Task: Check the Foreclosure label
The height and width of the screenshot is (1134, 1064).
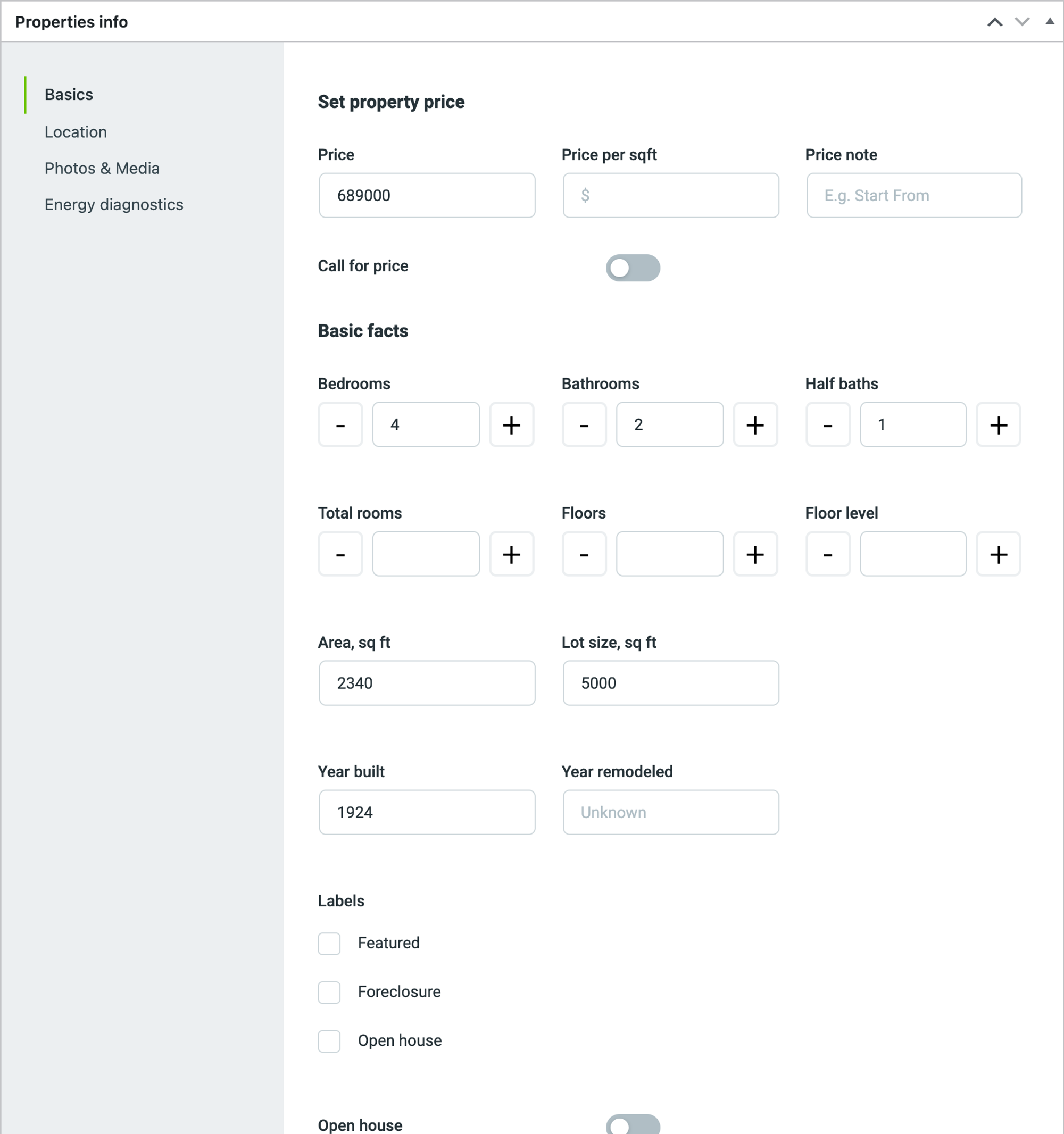Action: pyautogui.click(x=329, y=993)
